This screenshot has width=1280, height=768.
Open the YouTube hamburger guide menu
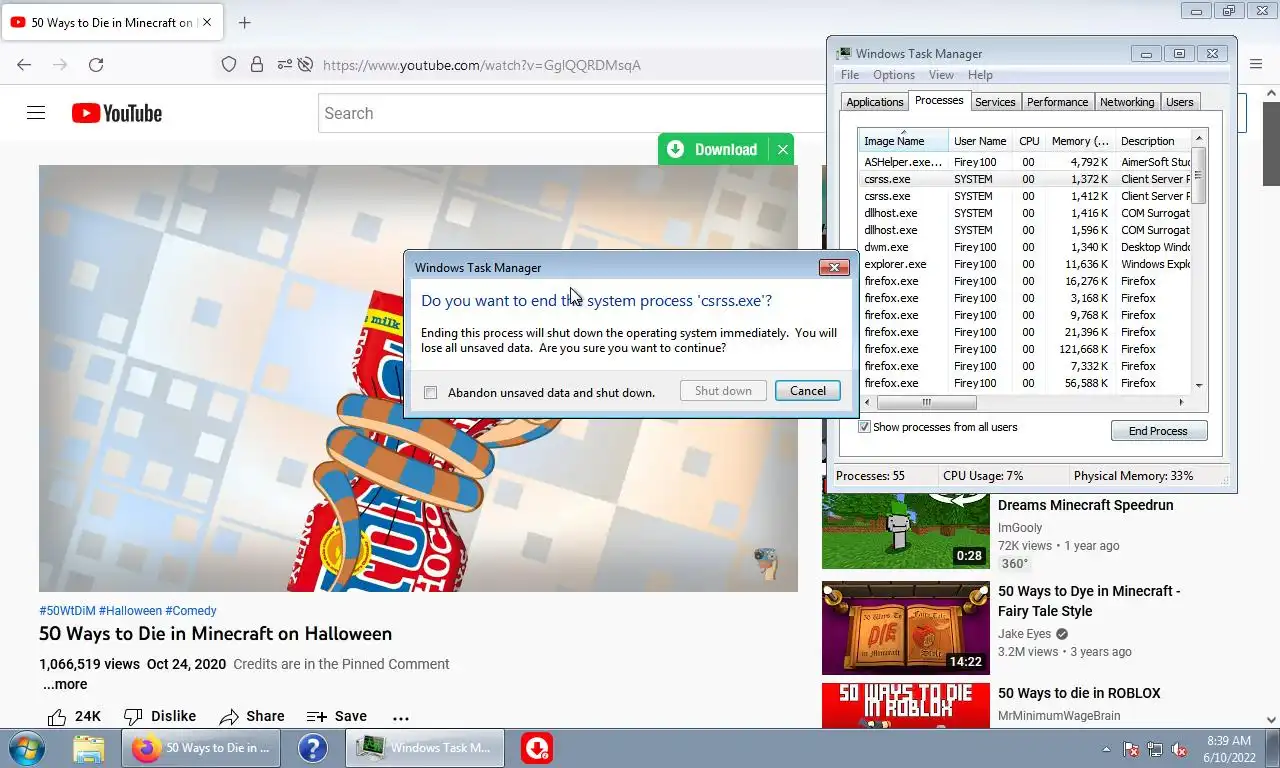pos(36,113)
